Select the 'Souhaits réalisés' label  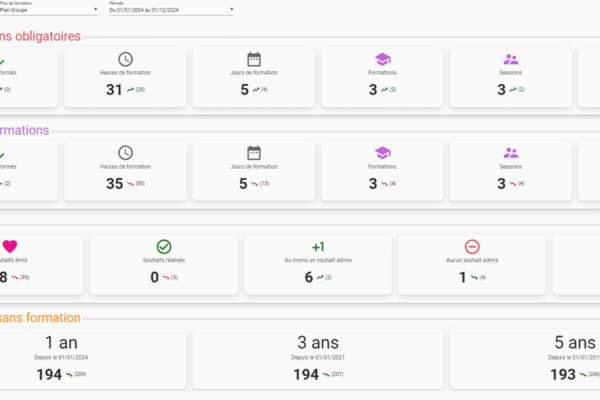coord(164,260)
